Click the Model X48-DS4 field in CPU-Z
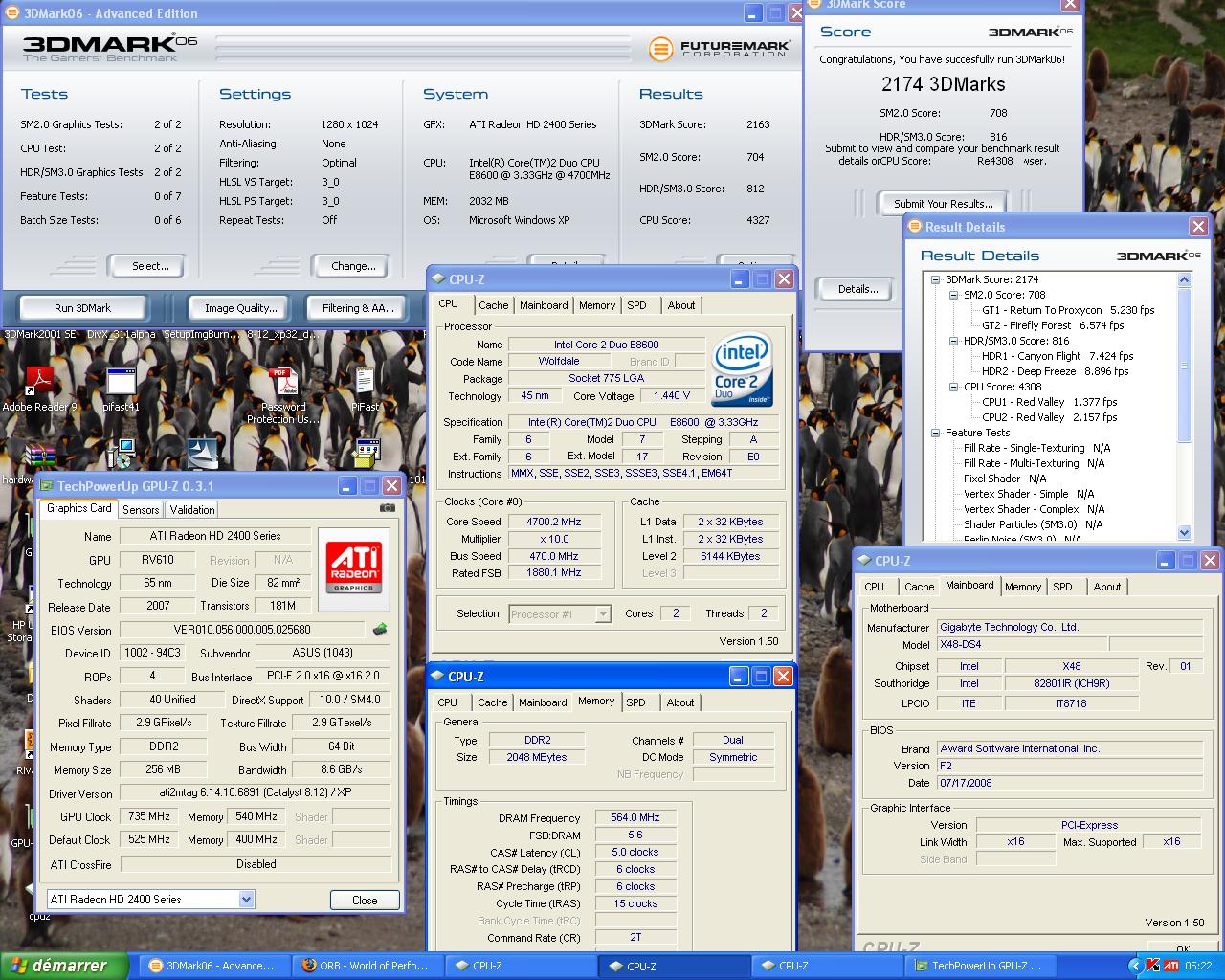The image size is (1225, 980). [1022, 645]
